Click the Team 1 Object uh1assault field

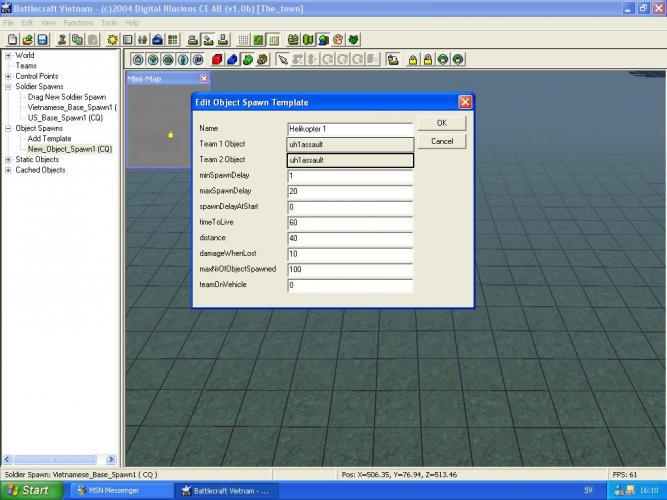tap(349, 144)
